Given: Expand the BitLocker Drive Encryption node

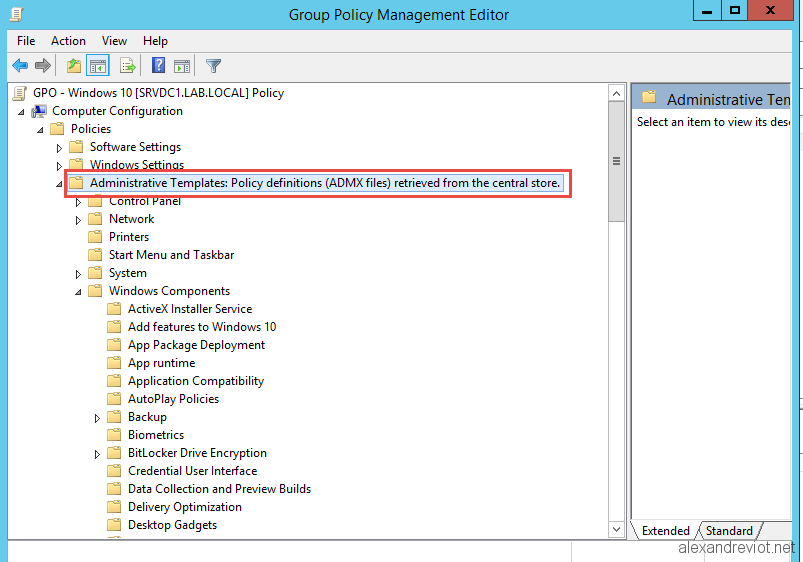Looking at the screenshot, I should (97, 454).
